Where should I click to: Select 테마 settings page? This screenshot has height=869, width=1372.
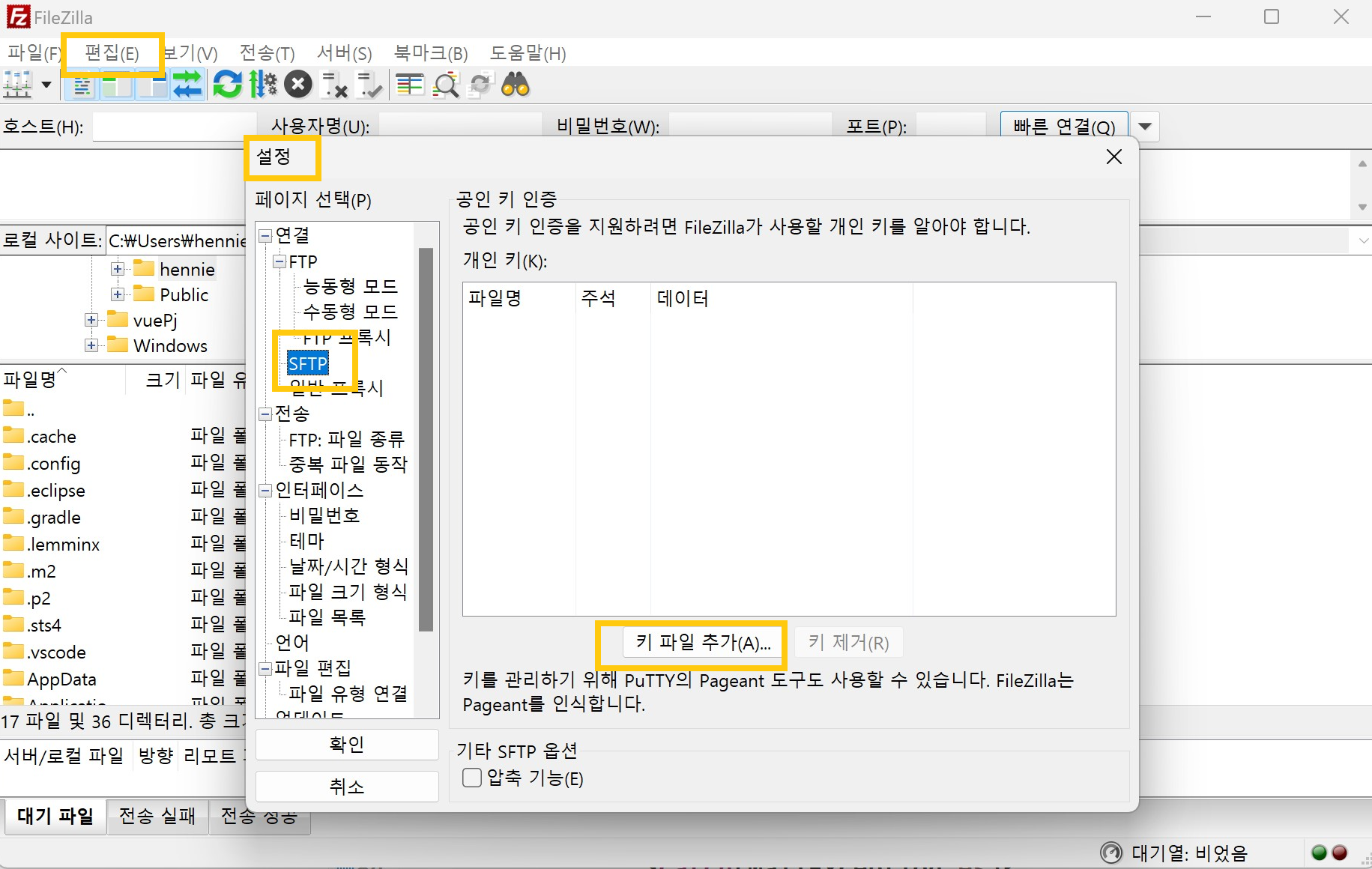coord(306,541)
